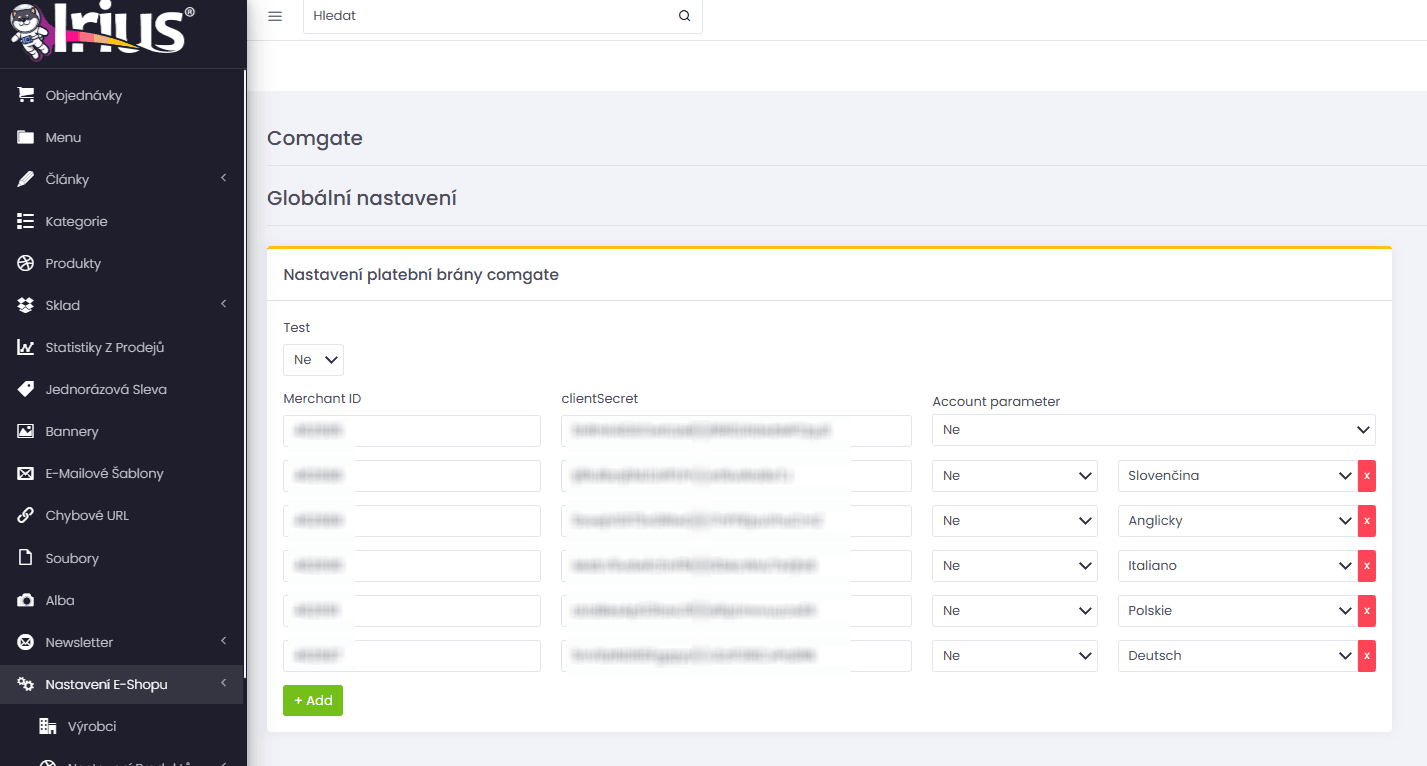
Task: Remove the Deutsch row with x
Action: [1367, 656]
